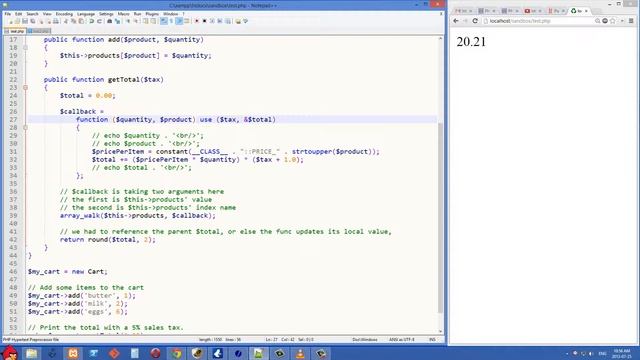
Task: Bookmark page with Chrome star icon
Action: tap(613, 21)
